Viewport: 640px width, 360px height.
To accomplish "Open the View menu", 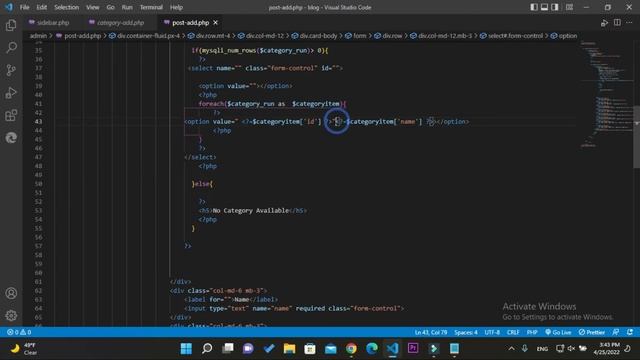I will click(x=93, y=7).
